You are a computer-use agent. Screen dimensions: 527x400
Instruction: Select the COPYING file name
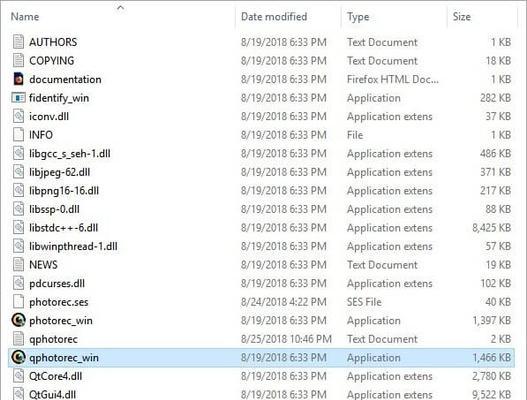(52, 61)
